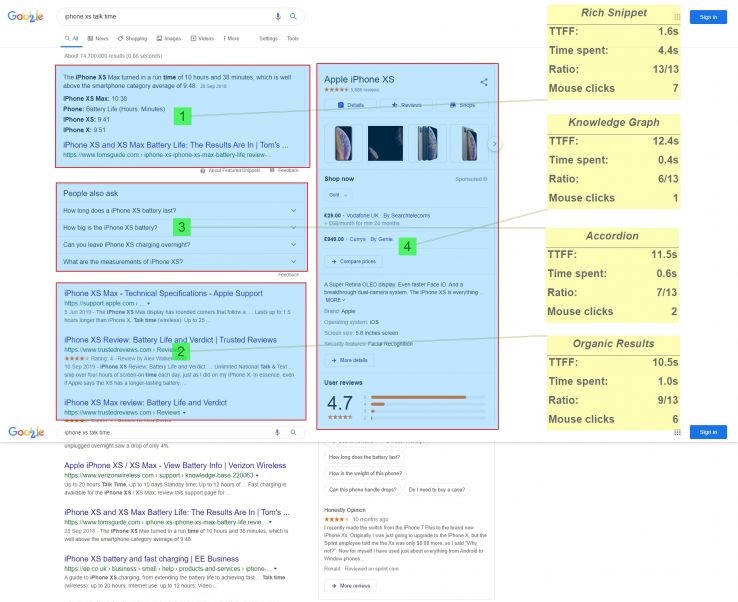Image resolution: width=738 pixels, height=602 pixels.
Task: Open the Shopping search tab
Action: click(x=132, y=39)
